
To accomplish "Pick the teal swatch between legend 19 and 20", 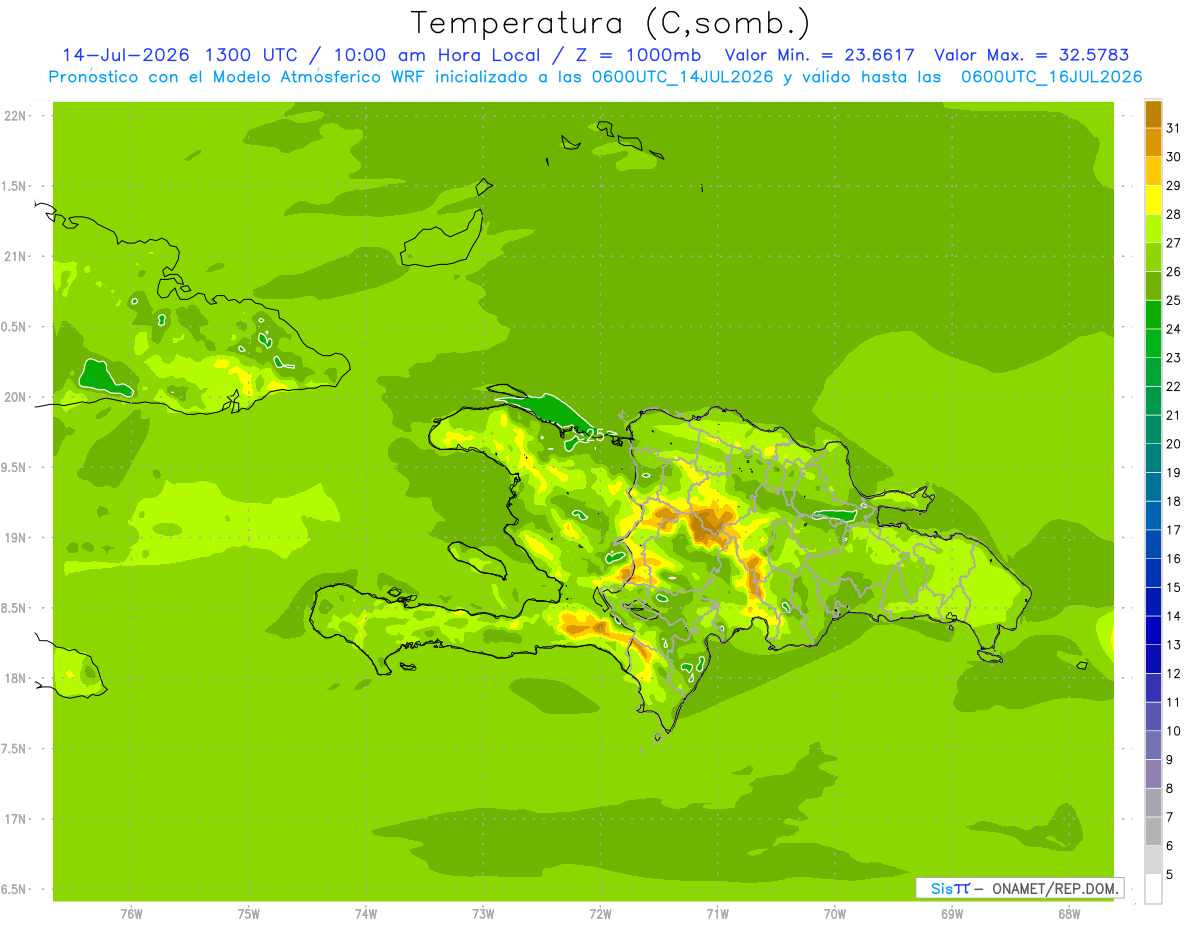I will coord(1153,458).
